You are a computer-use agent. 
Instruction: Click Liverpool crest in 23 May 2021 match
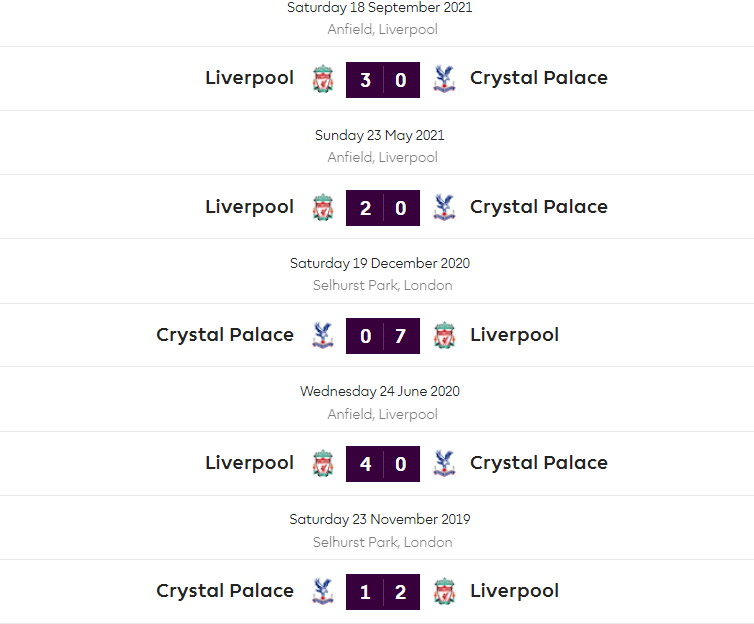pyautogui.click(x=323, y=207)
